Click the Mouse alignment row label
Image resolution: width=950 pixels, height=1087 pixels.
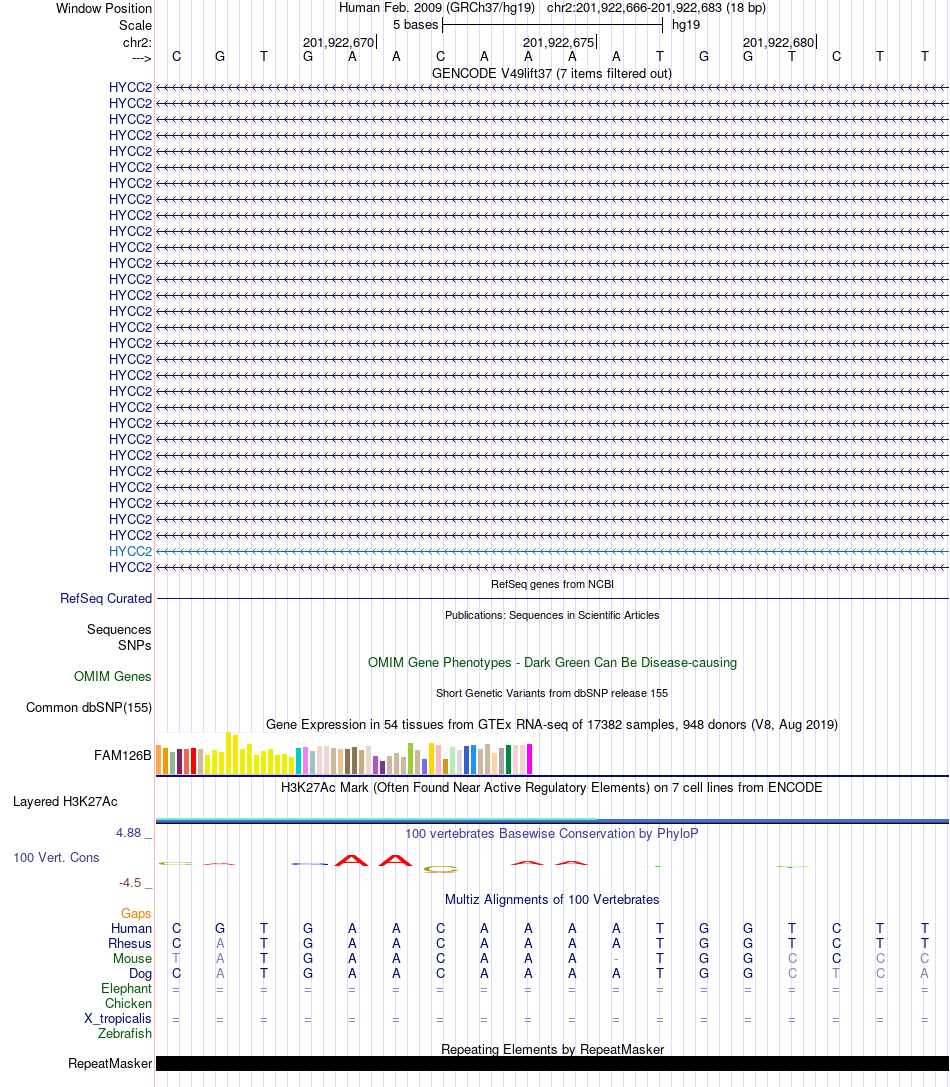click(132, 959)
